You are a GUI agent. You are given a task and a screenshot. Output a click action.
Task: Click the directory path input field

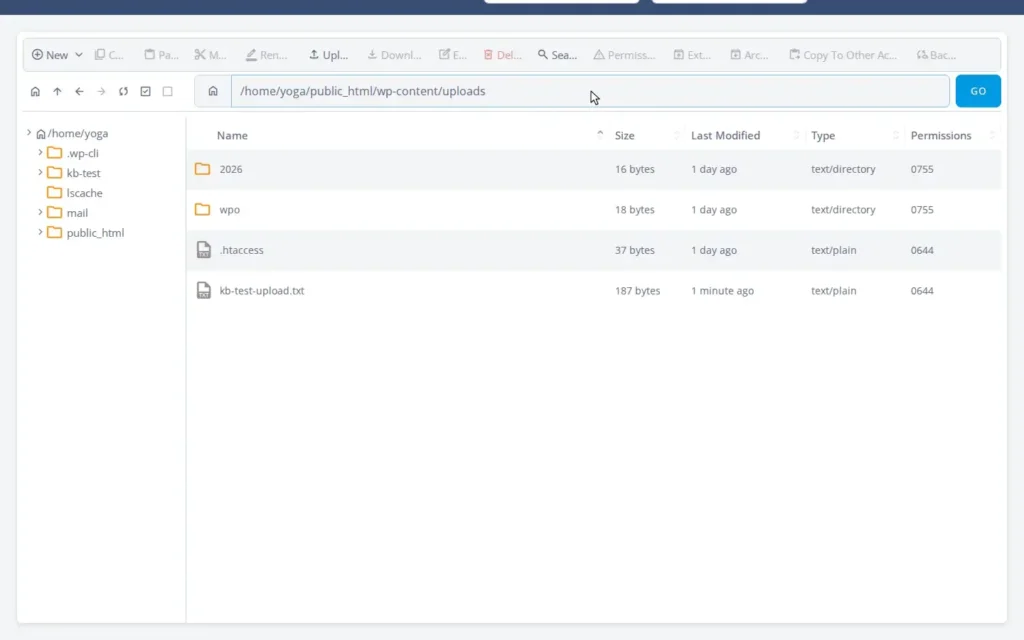[x=590, y=91]
